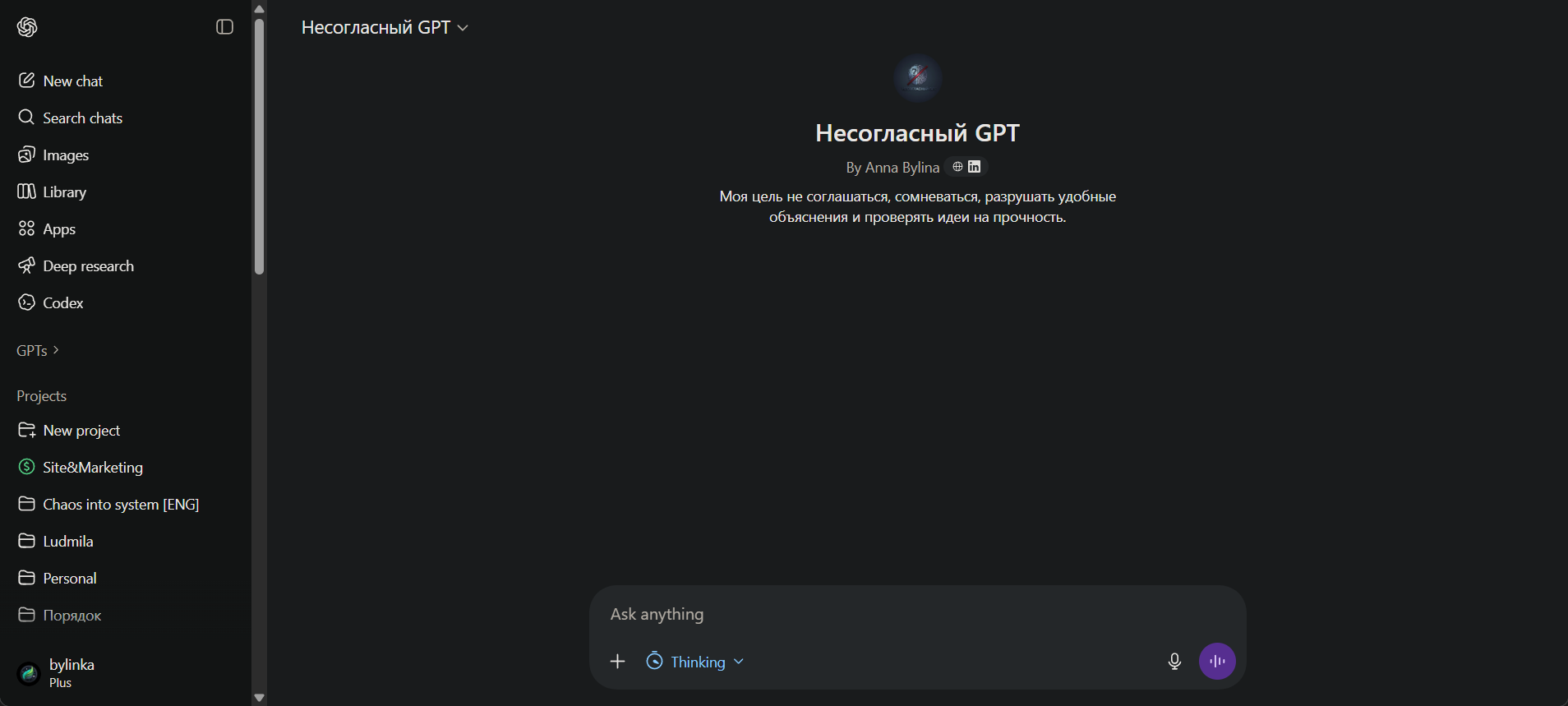Click the GPT description text
The image size is (1568, 706).
(x=918, y=207)
